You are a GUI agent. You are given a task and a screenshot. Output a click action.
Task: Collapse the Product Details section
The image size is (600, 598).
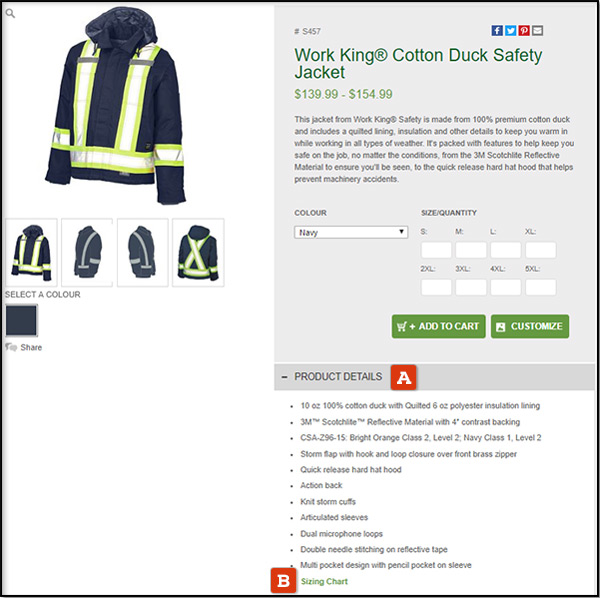tap(284, 377)
